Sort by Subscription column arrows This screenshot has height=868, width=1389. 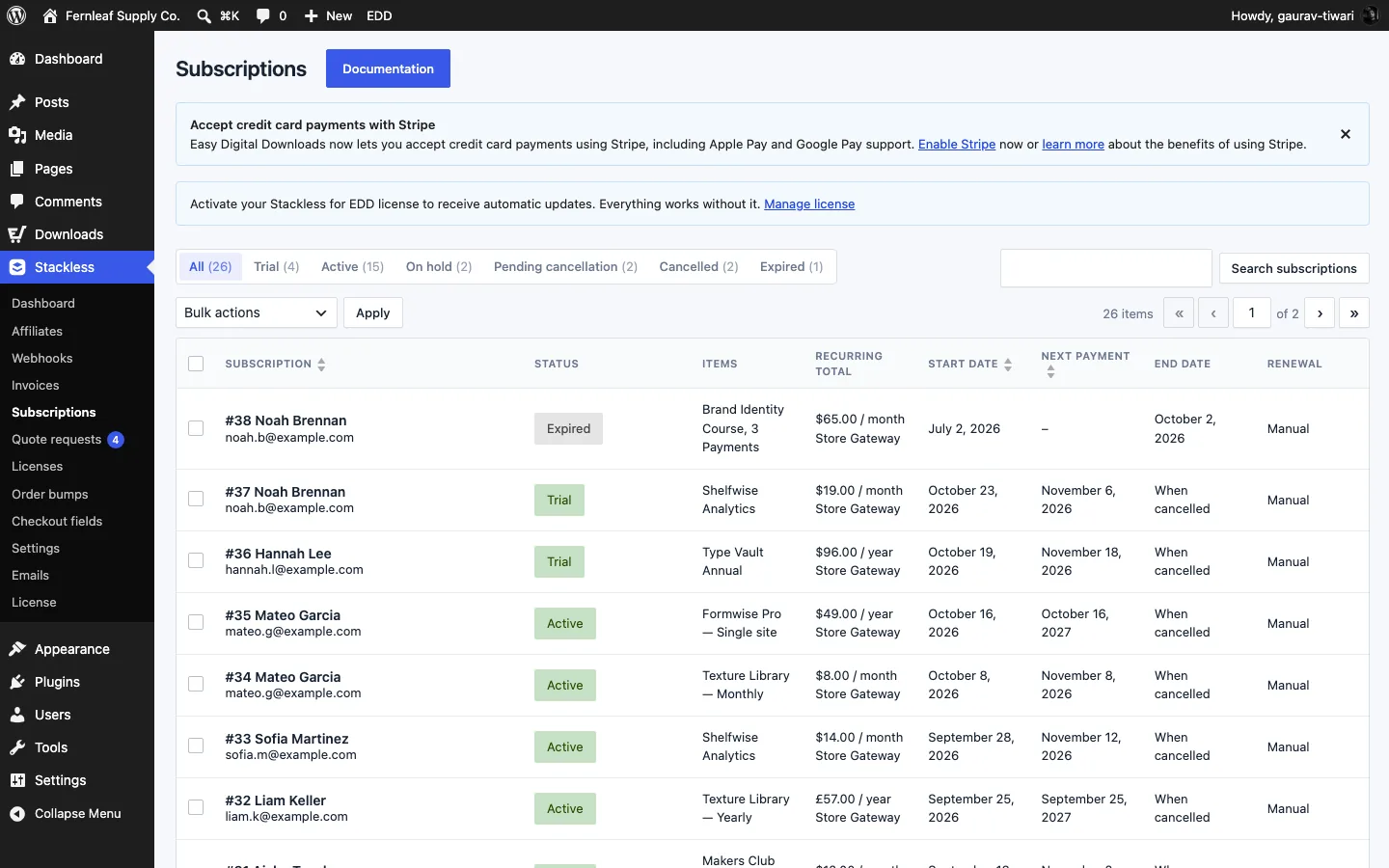coord(321,365)
